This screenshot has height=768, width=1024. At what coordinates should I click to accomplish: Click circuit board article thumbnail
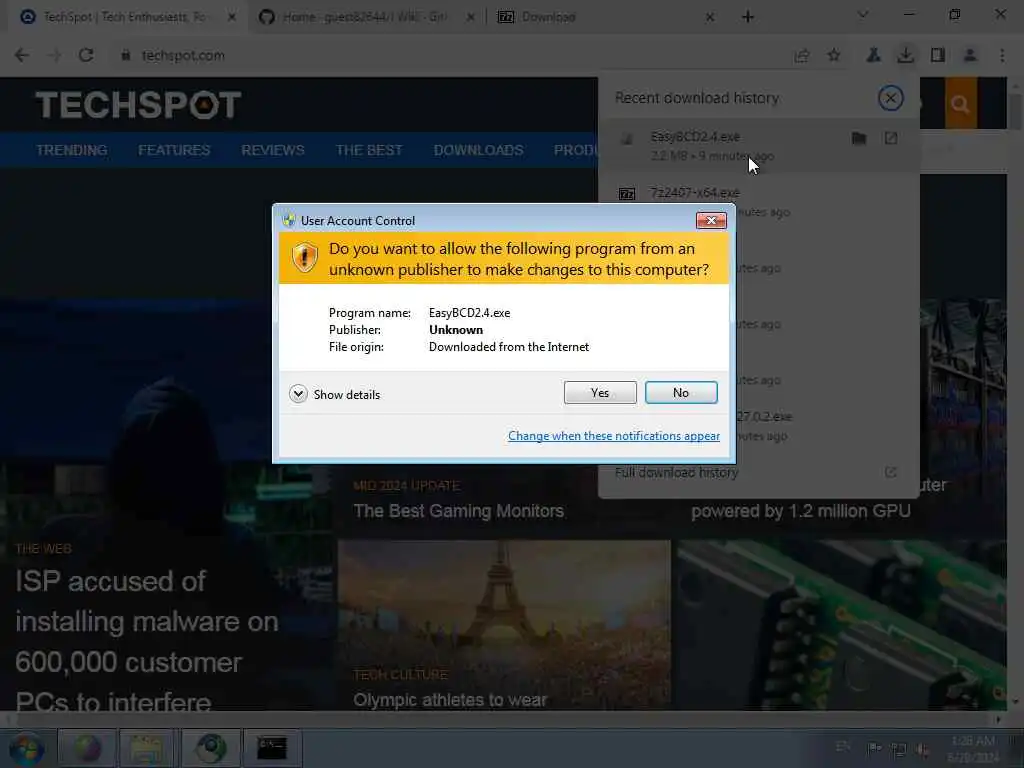[841, 625]
